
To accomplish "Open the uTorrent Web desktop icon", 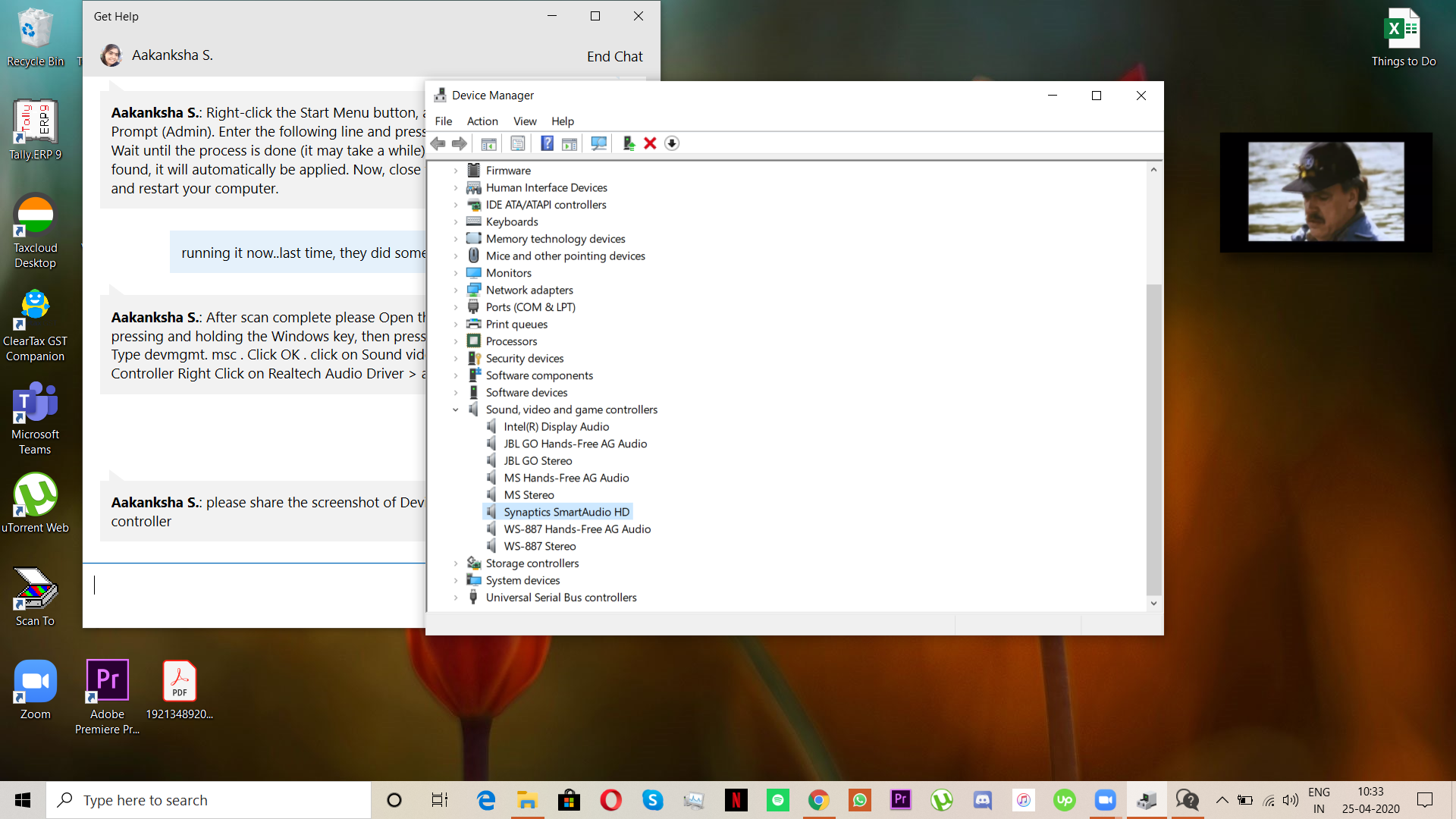I will click(x=35, y=504).
